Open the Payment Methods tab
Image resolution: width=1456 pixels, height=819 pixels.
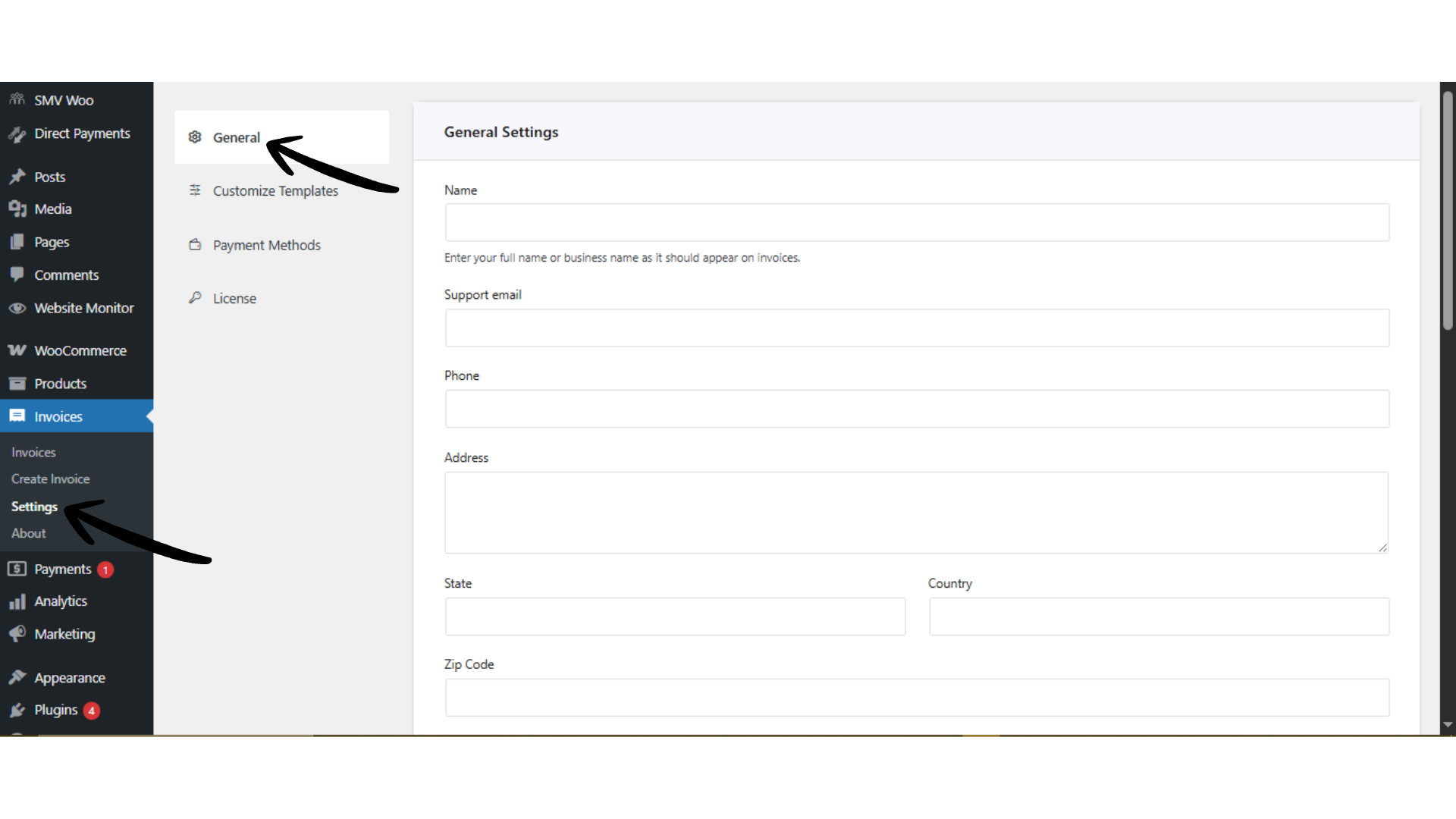[266, 244]
